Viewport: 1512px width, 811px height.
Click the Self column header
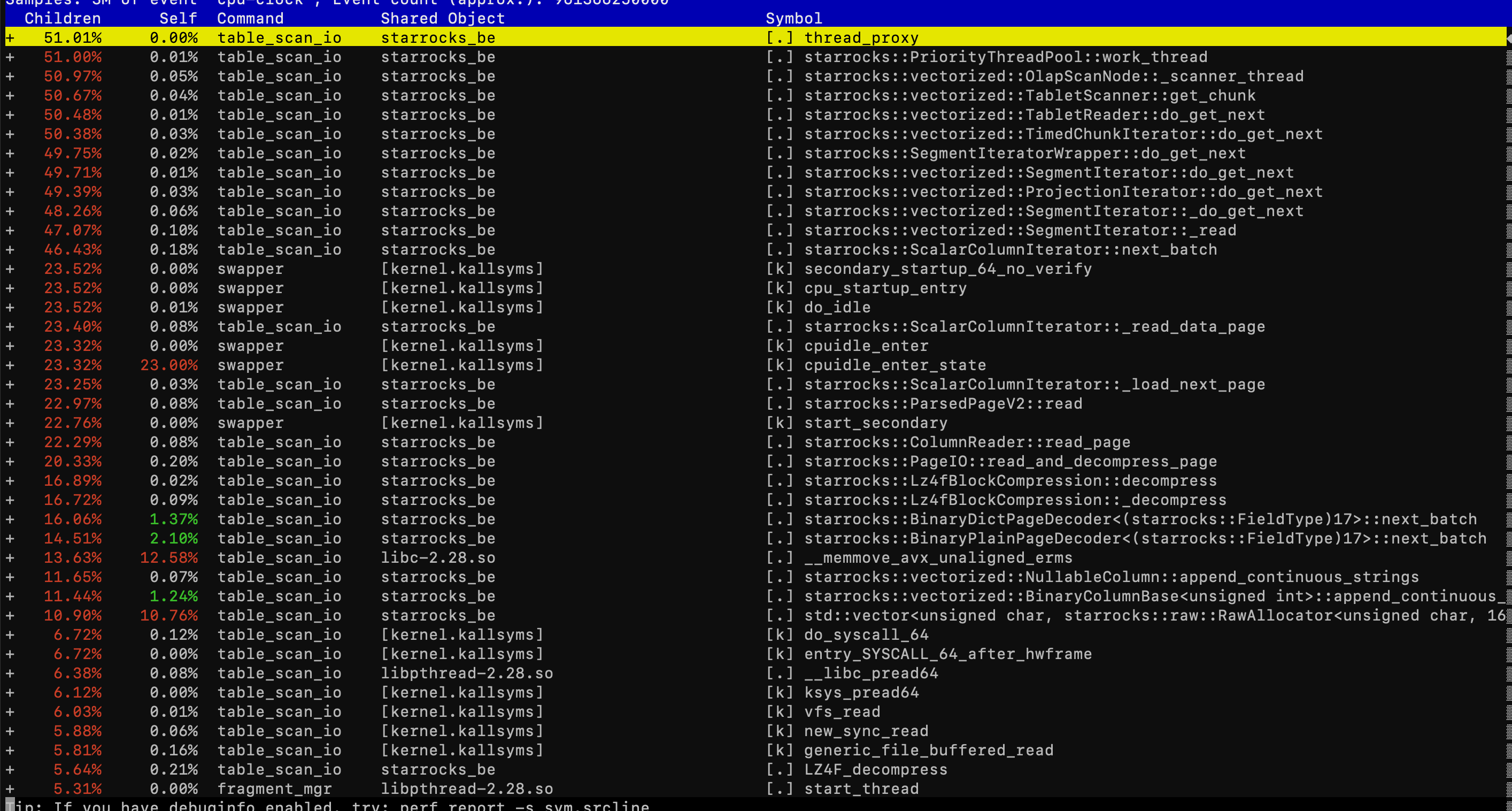pos(178,18)
